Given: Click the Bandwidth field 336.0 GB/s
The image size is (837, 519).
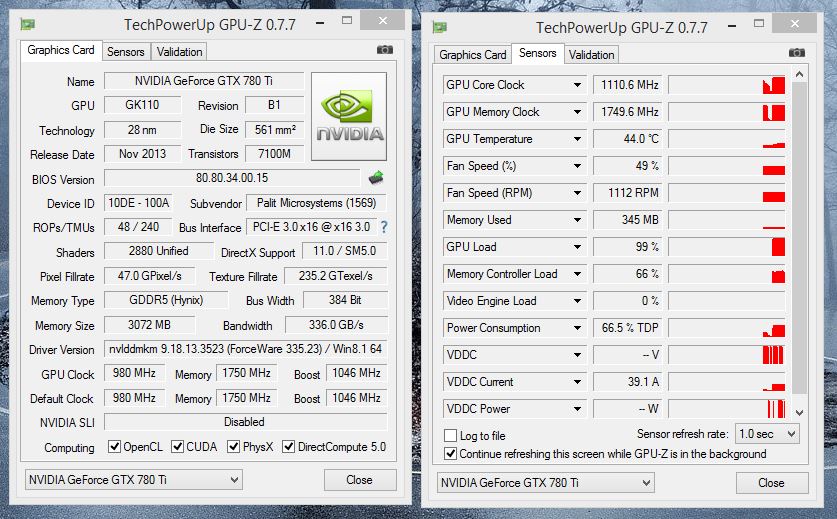Looking at the screenshot, I should pyautogui.click(x=336, y=325).
